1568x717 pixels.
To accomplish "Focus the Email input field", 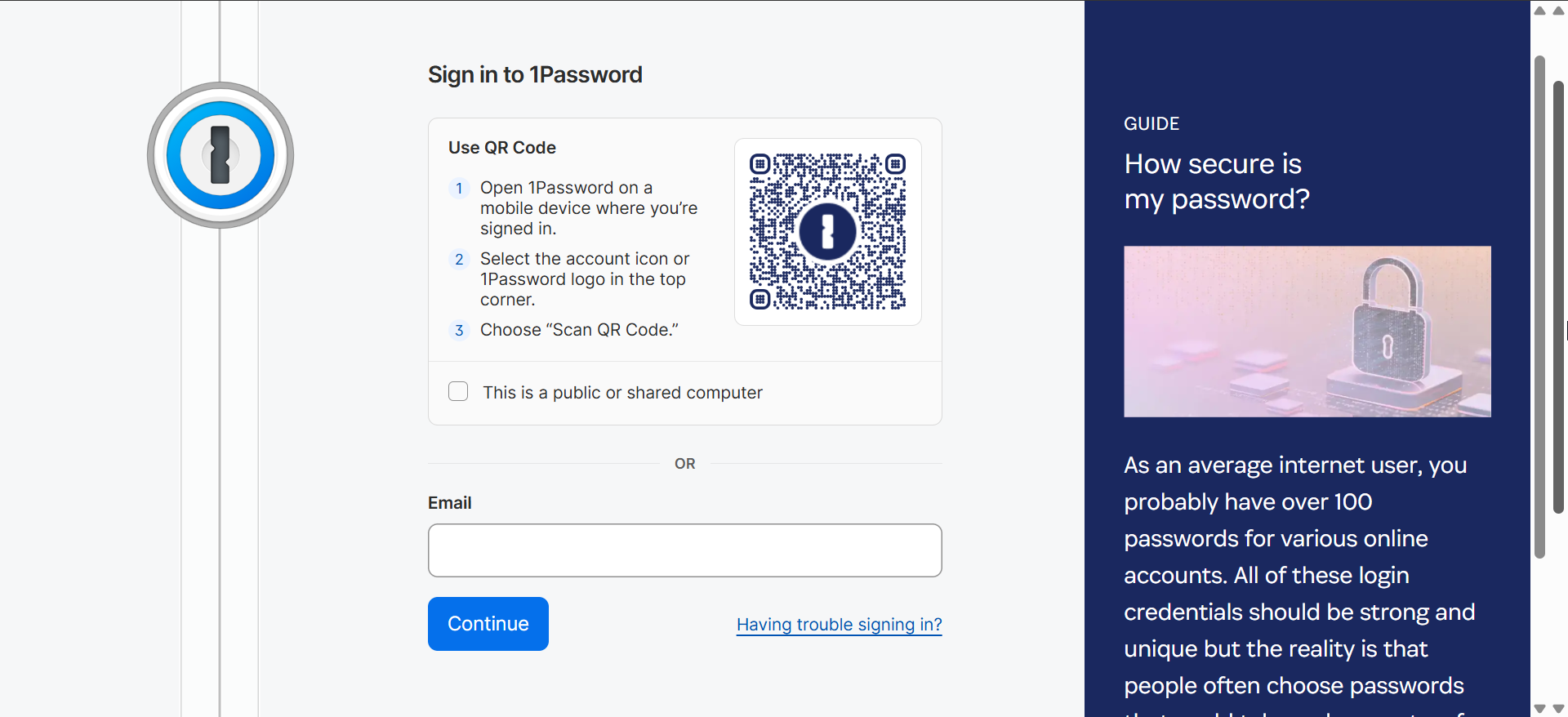I will tap(684, 550).
